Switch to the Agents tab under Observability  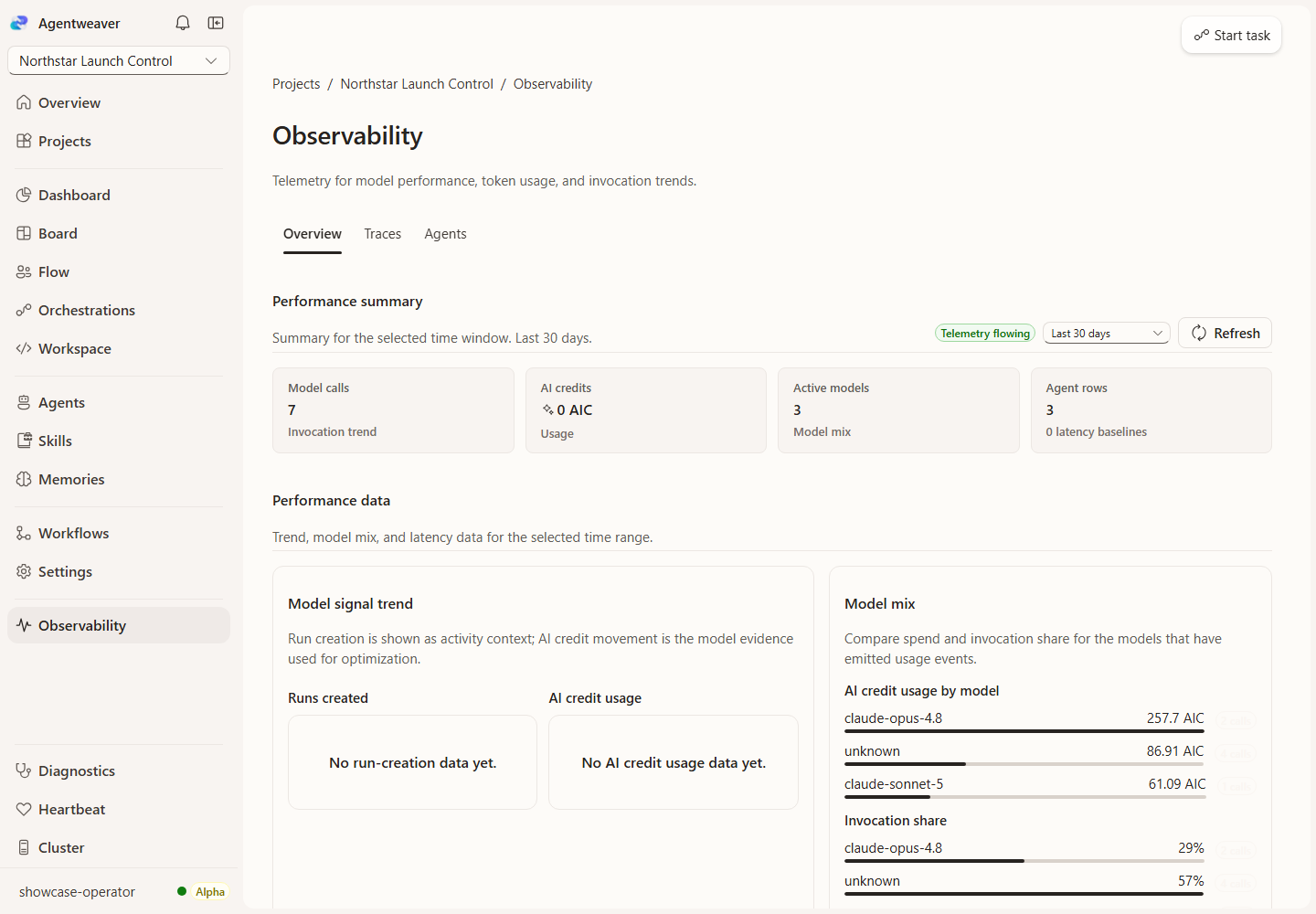pyautogui.click(x=445, y=234)
